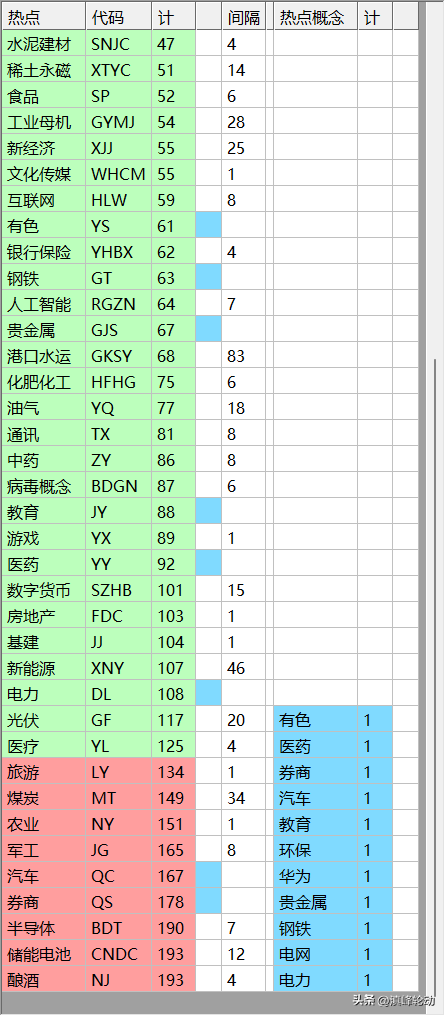
Task: Click the 工业母机 cell
Action: pyautogui.click(x=45, y=122)
